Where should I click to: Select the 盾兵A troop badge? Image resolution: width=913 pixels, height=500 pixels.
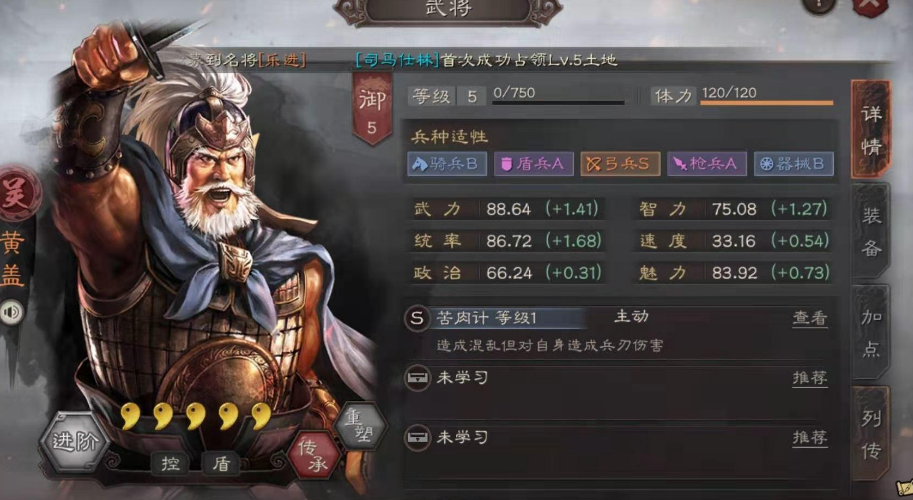(533, 164)
